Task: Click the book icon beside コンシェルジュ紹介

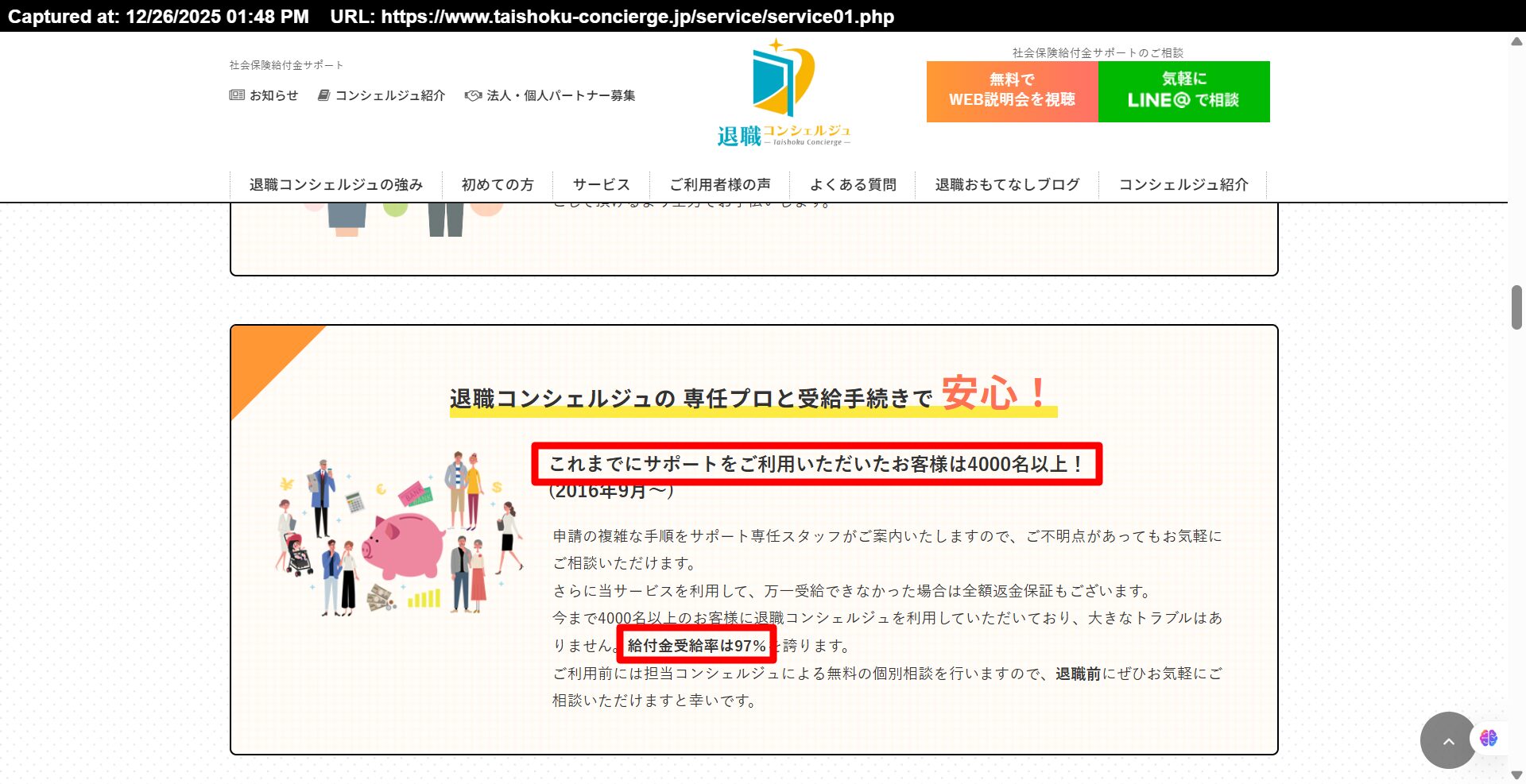Action: pos(323,95)
